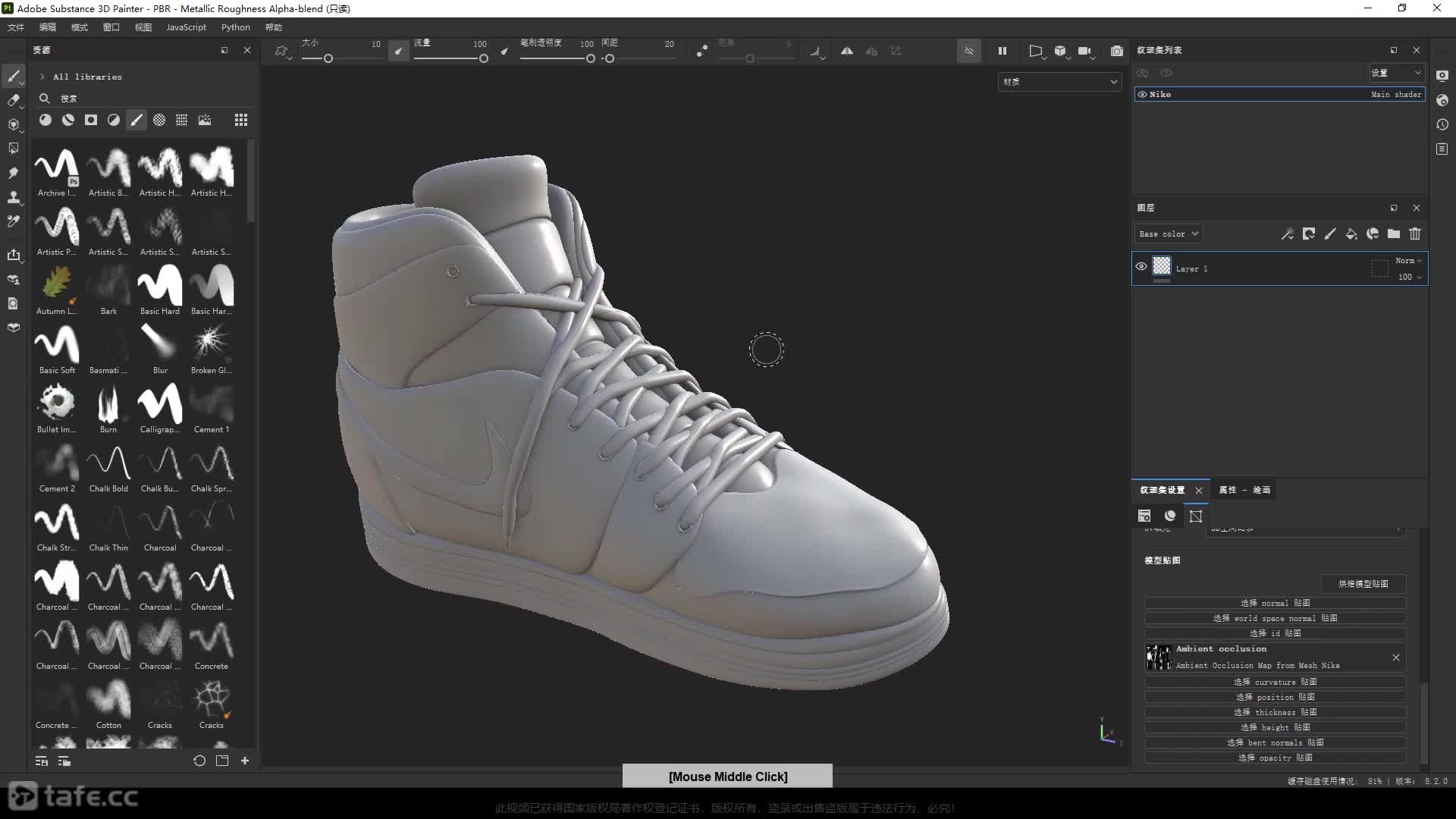
Task: Open the 文件 (File) menu
Action: (16, 27)
